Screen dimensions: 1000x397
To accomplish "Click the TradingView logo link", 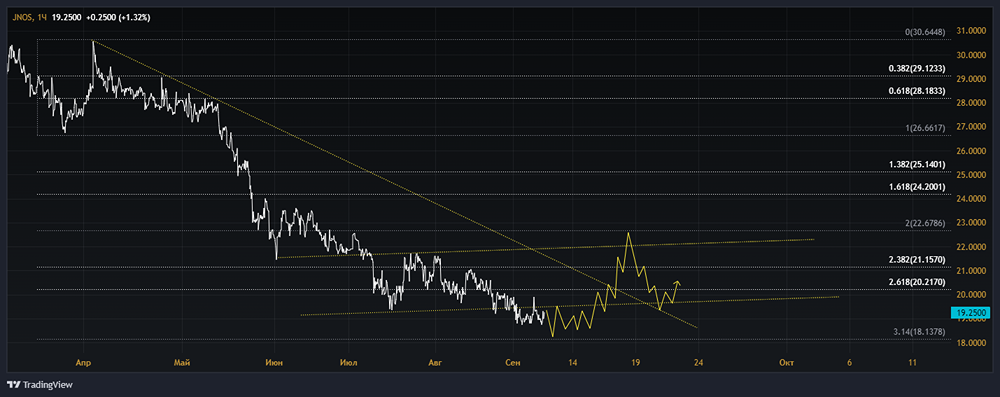I will tap(40, 384).
